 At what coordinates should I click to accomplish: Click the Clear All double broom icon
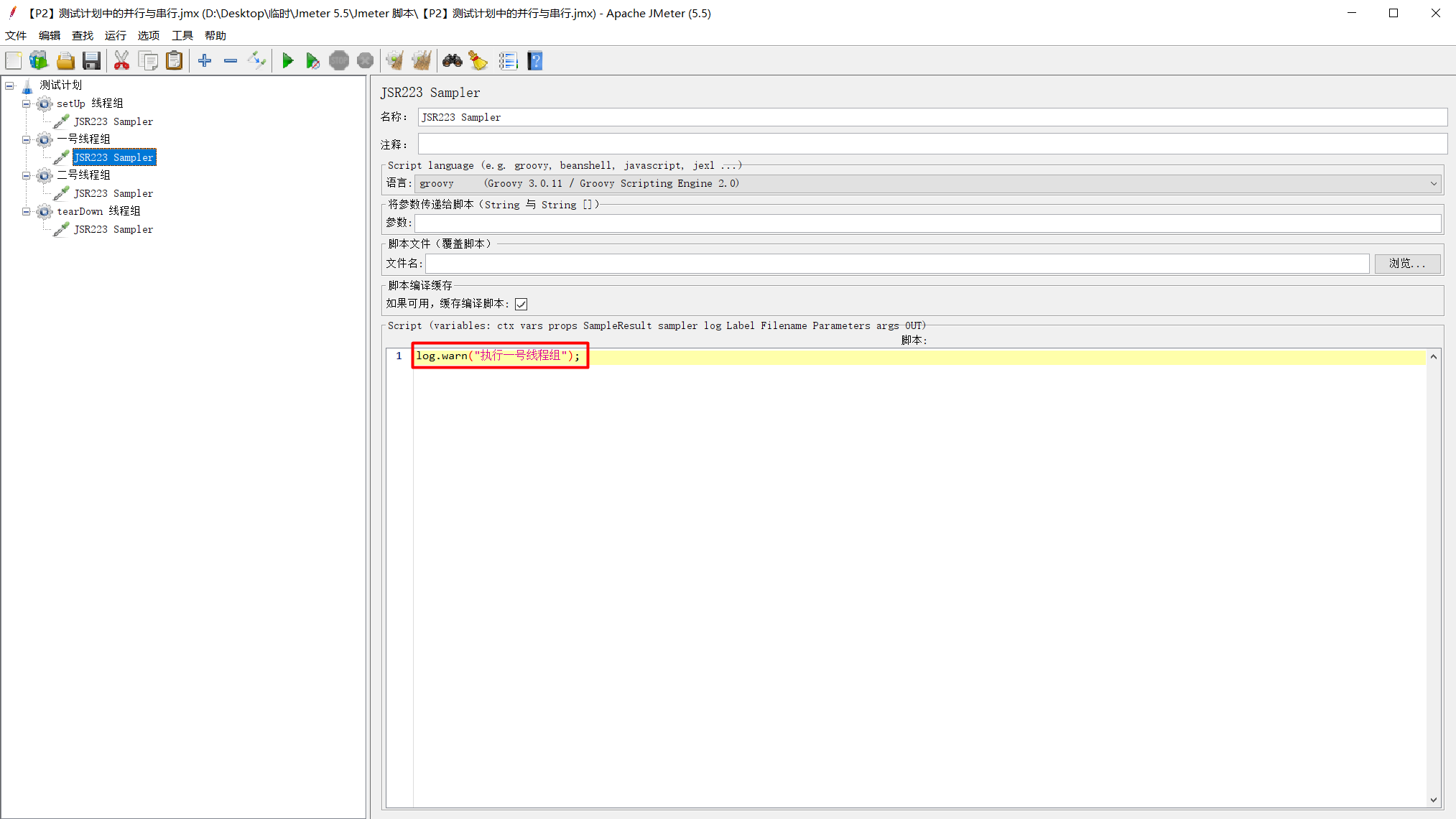(x=422, y=61)
